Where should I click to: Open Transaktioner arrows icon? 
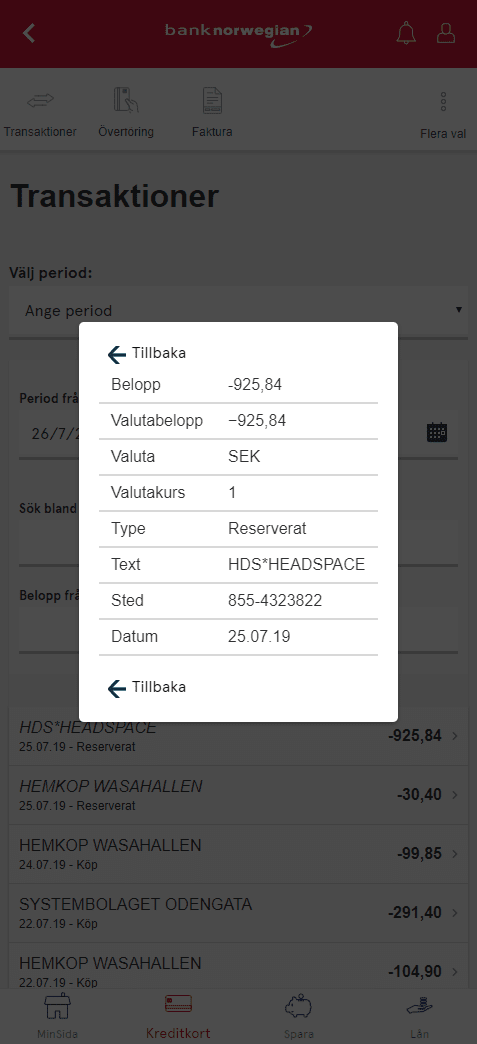tap(40, 100)
